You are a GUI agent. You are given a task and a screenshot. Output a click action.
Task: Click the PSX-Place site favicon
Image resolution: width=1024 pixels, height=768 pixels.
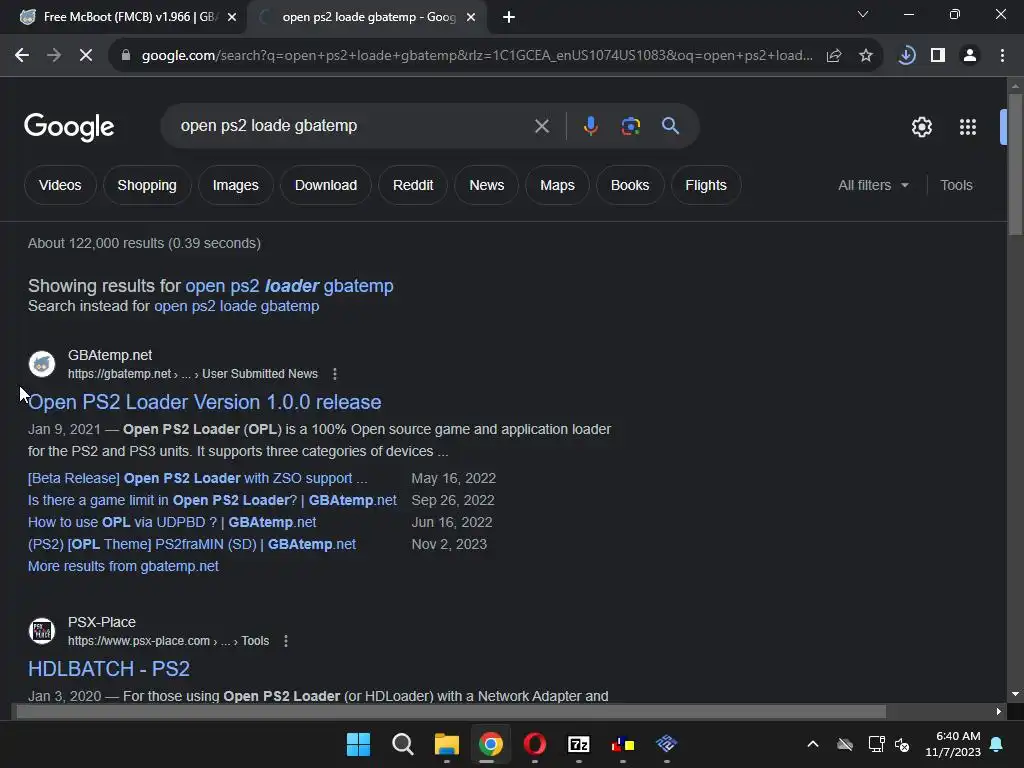tap(42, 631)
